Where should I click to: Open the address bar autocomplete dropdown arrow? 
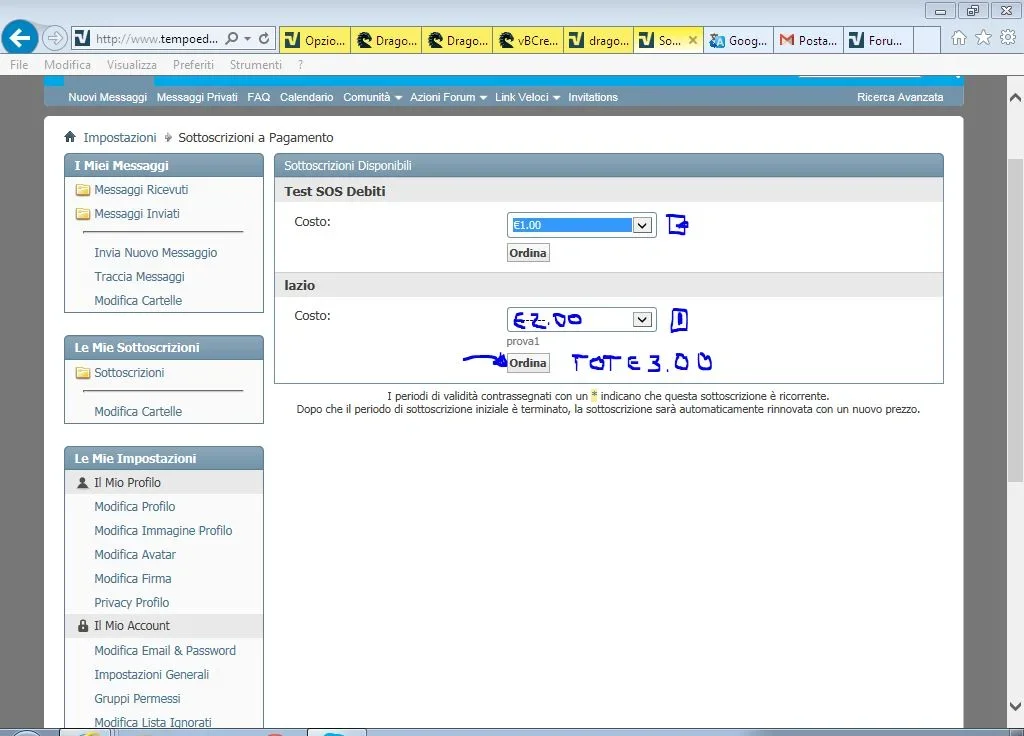(x=248, y=39)
